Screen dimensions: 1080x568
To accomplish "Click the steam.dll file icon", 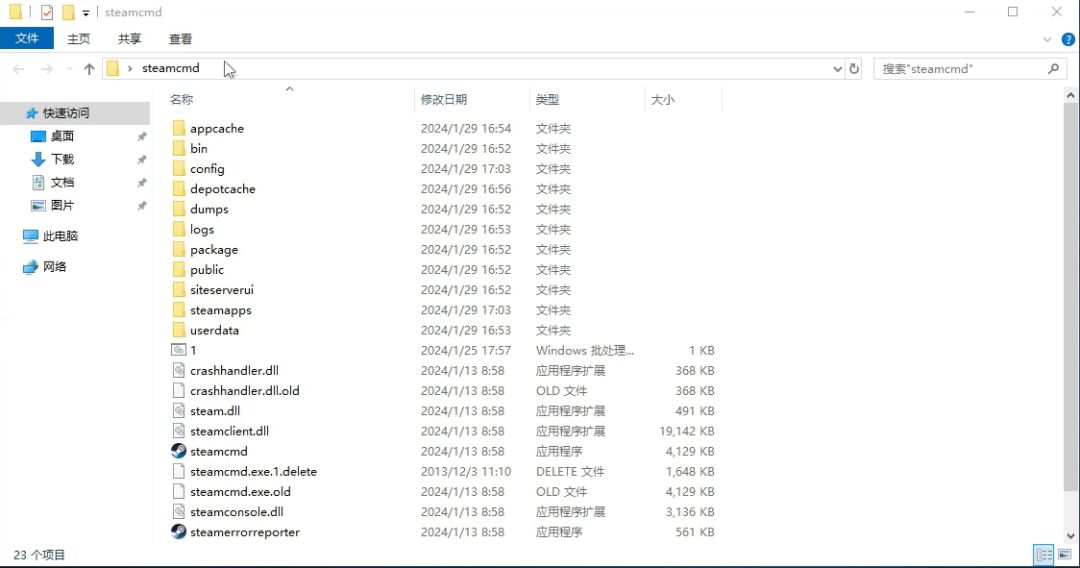I will 179,411.
